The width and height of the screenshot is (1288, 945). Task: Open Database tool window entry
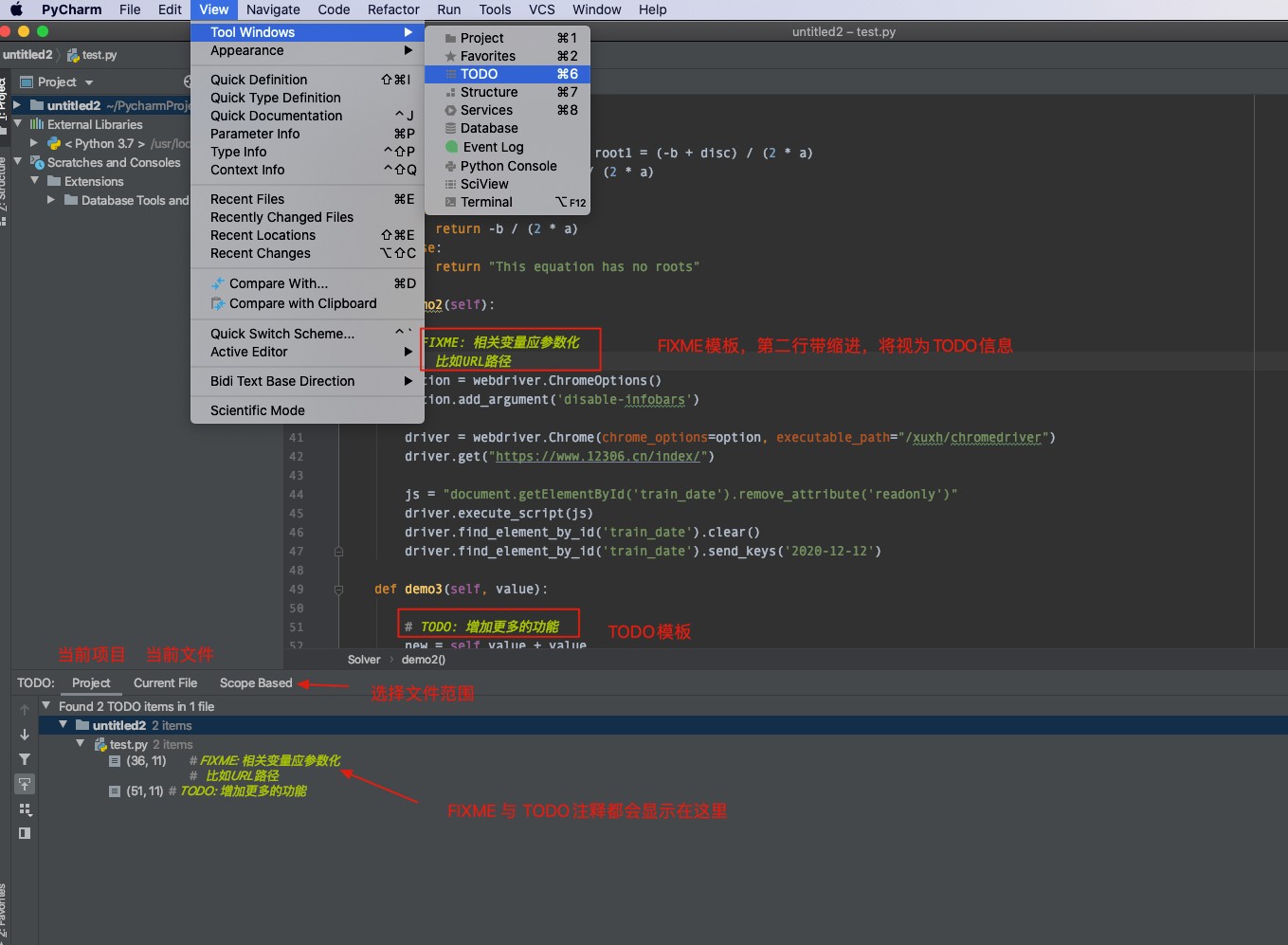[507, 128]
